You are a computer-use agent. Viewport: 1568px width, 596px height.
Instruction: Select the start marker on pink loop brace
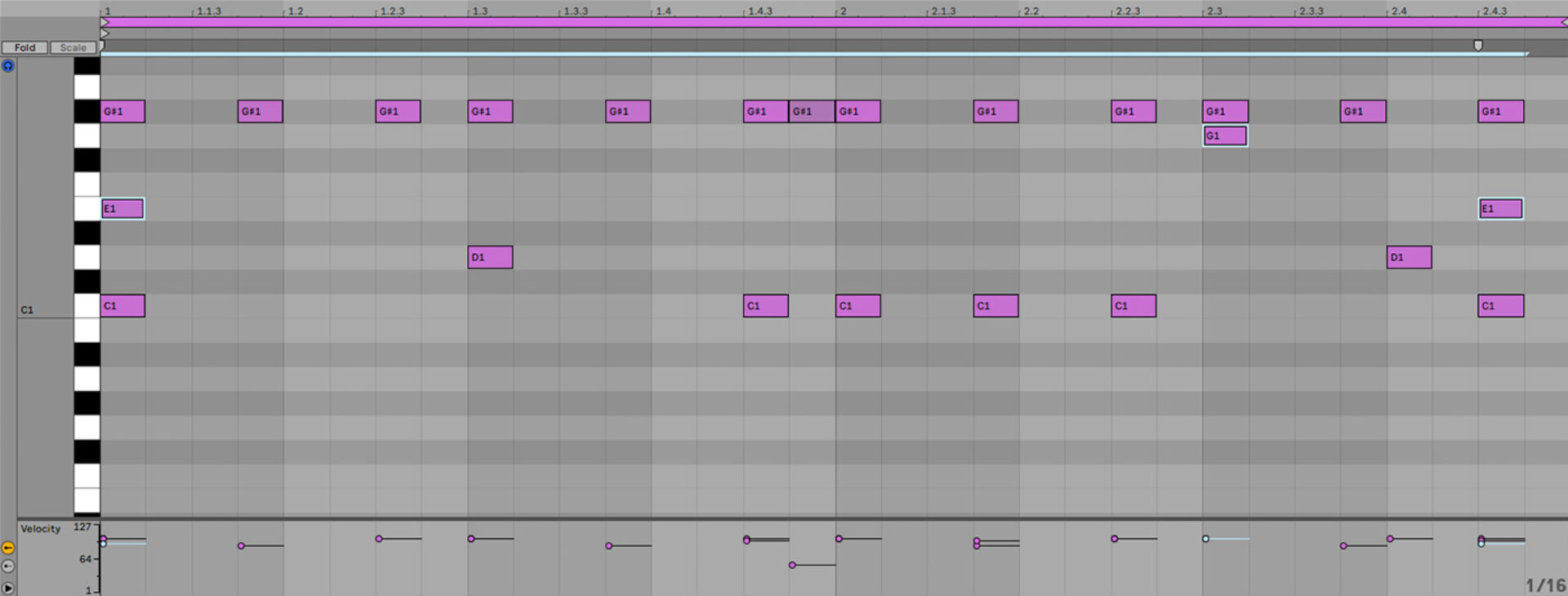pos(105,23)
